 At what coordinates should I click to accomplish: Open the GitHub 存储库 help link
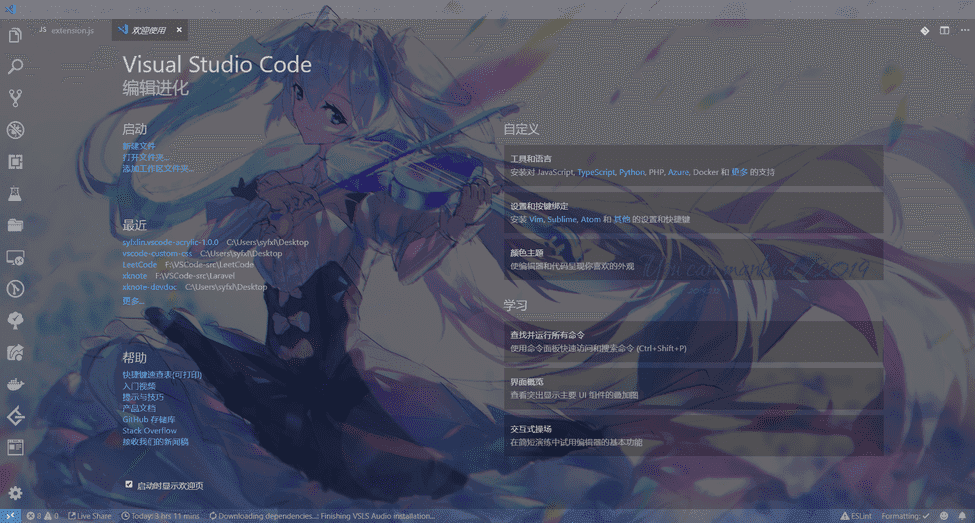149,419
